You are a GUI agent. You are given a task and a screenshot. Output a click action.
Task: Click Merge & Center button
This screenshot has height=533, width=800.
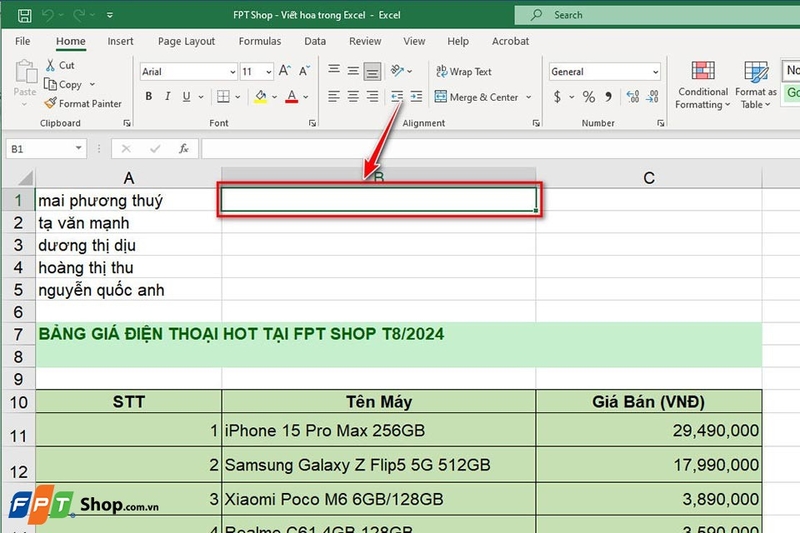(477, 97)
